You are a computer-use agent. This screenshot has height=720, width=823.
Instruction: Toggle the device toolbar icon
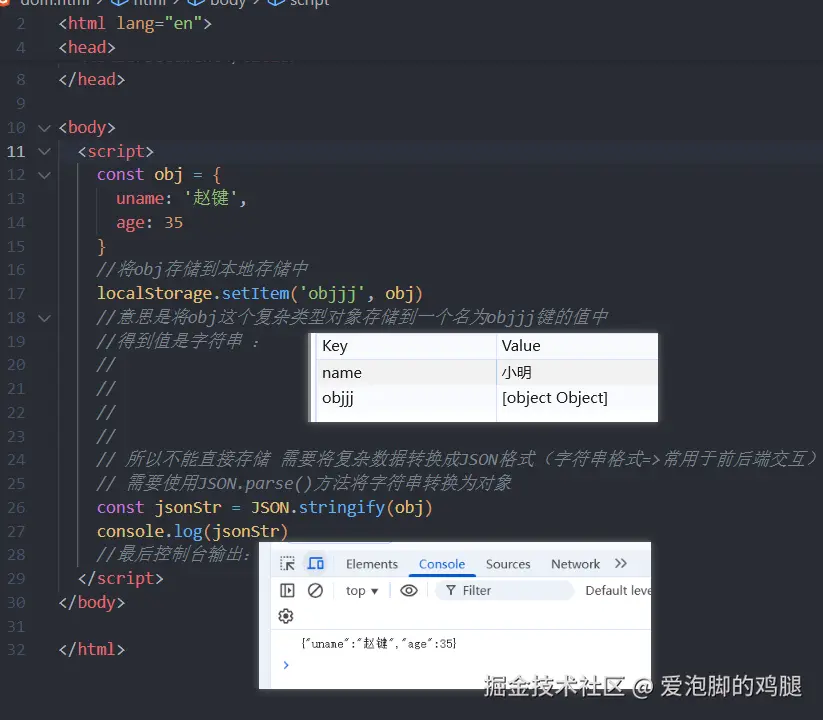[x=315, y=564]
